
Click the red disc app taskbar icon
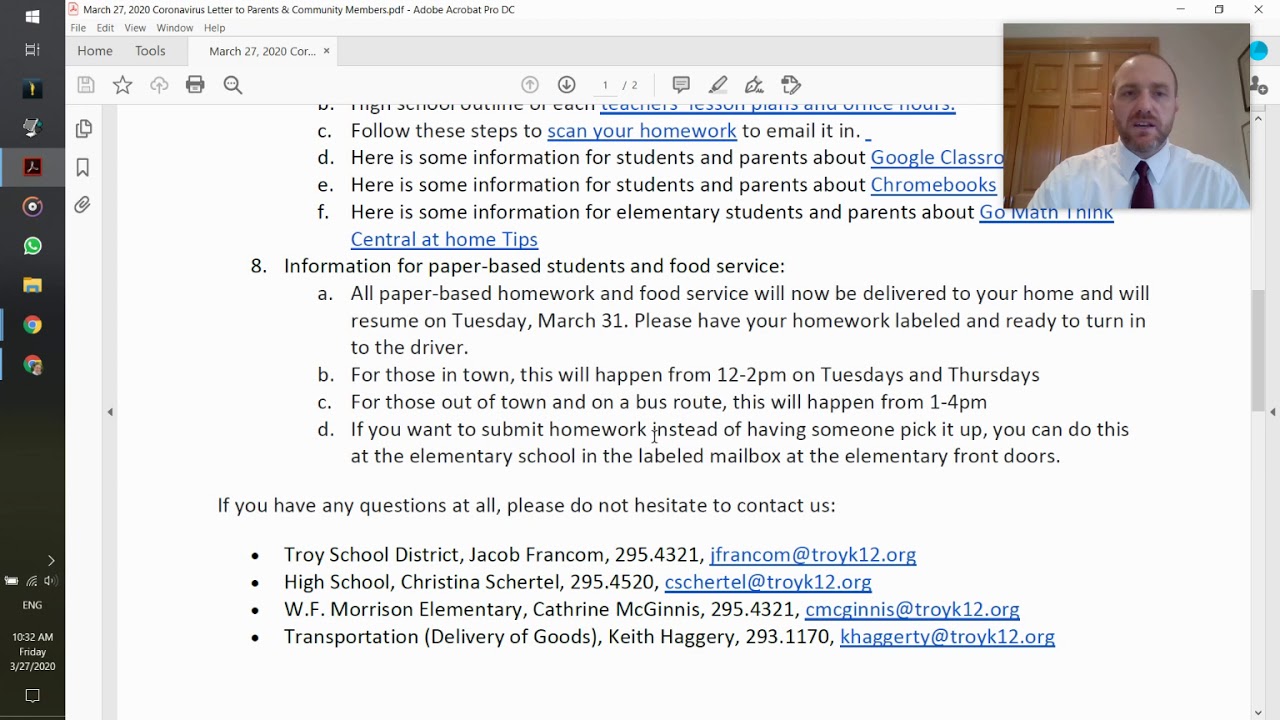32,207
